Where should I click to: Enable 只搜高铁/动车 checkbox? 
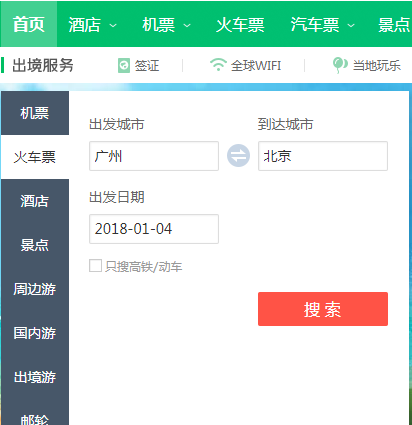coord(95,266)
